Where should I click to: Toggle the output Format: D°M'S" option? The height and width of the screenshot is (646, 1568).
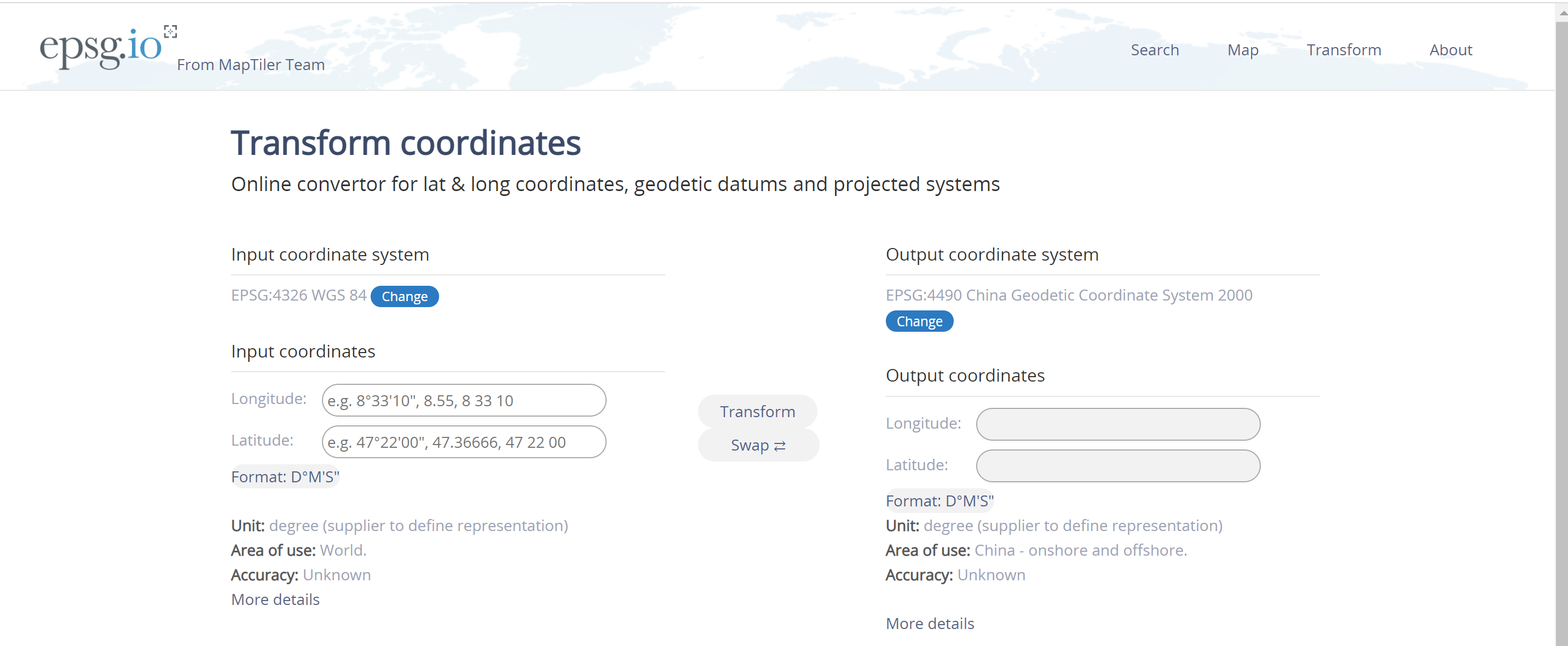tap(939, 501)
